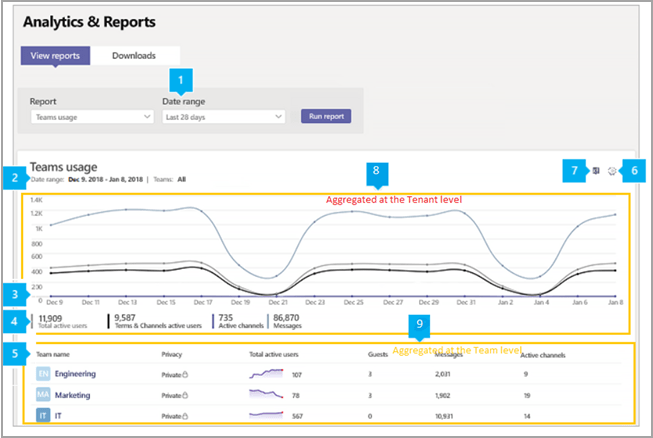This screenshot has height=438, width=653.
Task: Click the Marketing active users sparkline
Action: [x=266, y=394]
